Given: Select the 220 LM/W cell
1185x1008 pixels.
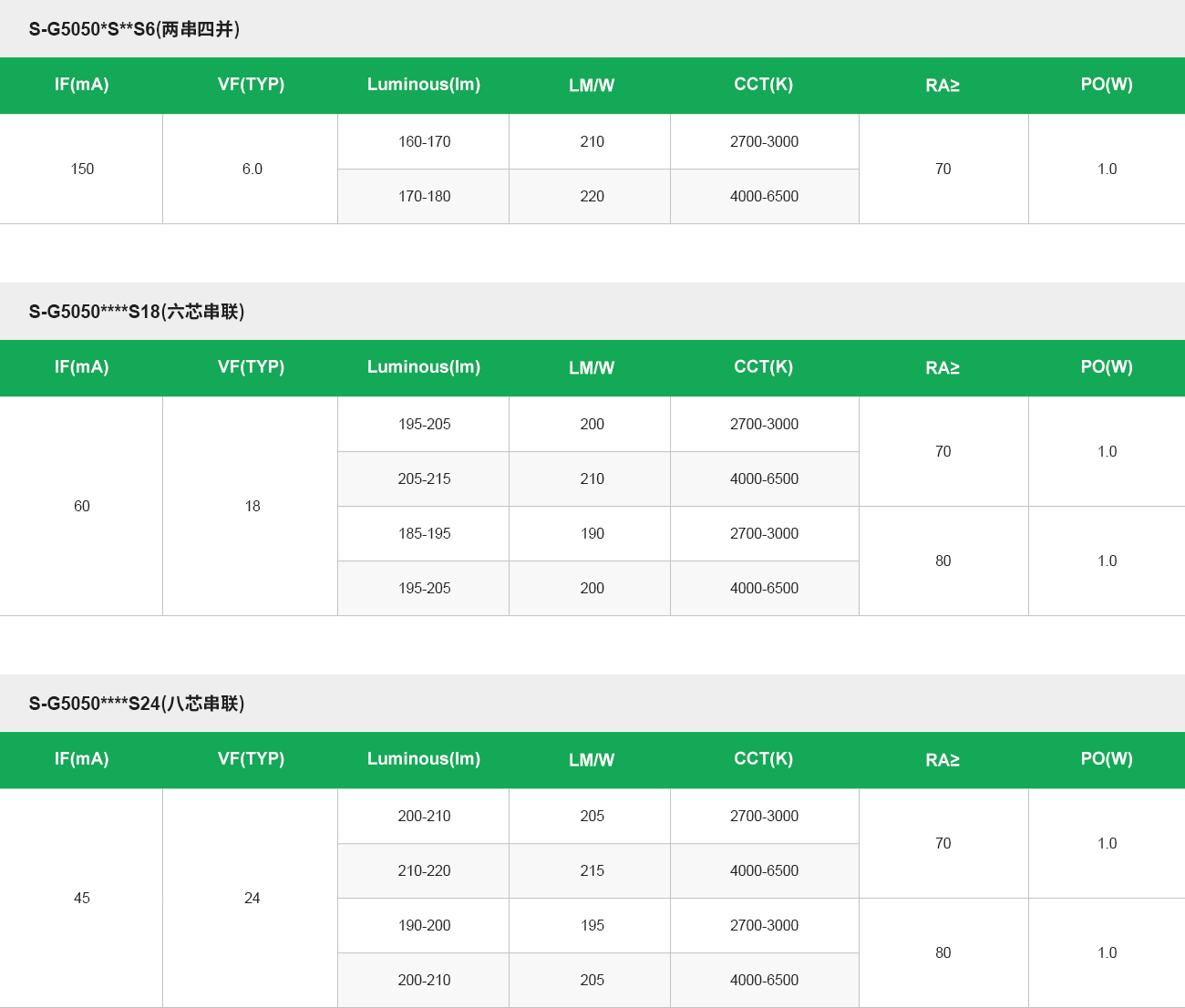Looking at the screenshot, I should pyautogui.click(x=592, y=196).
